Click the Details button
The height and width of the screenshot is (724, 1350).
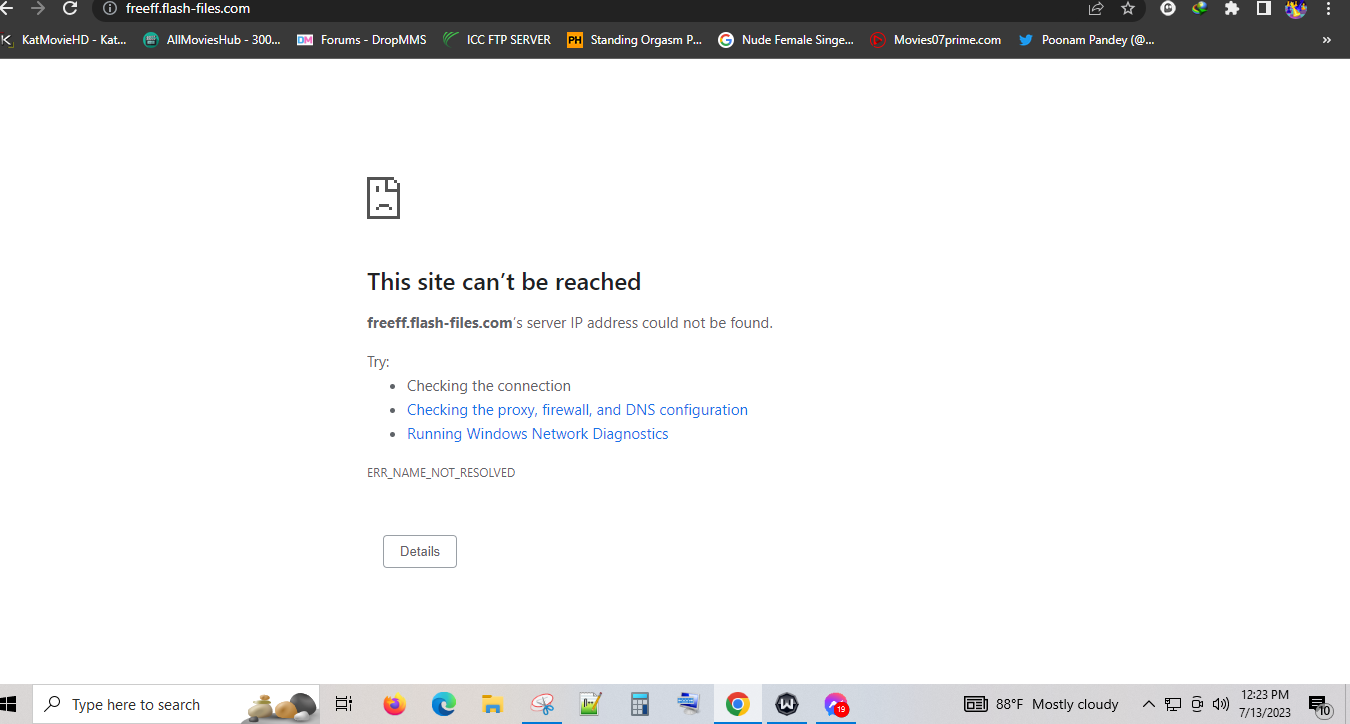420,551
